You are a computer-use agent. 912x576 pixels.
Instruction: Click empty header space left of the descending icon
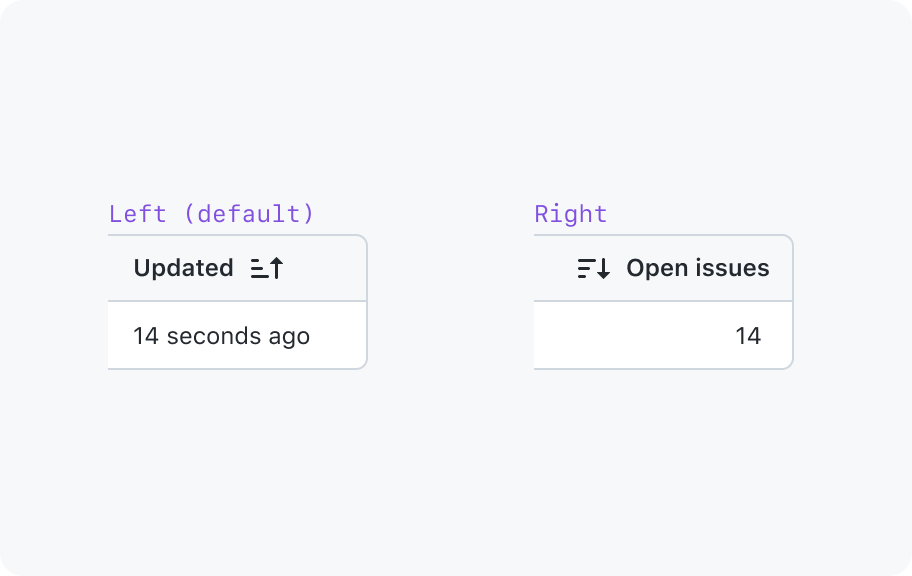[x=555, y=268]
